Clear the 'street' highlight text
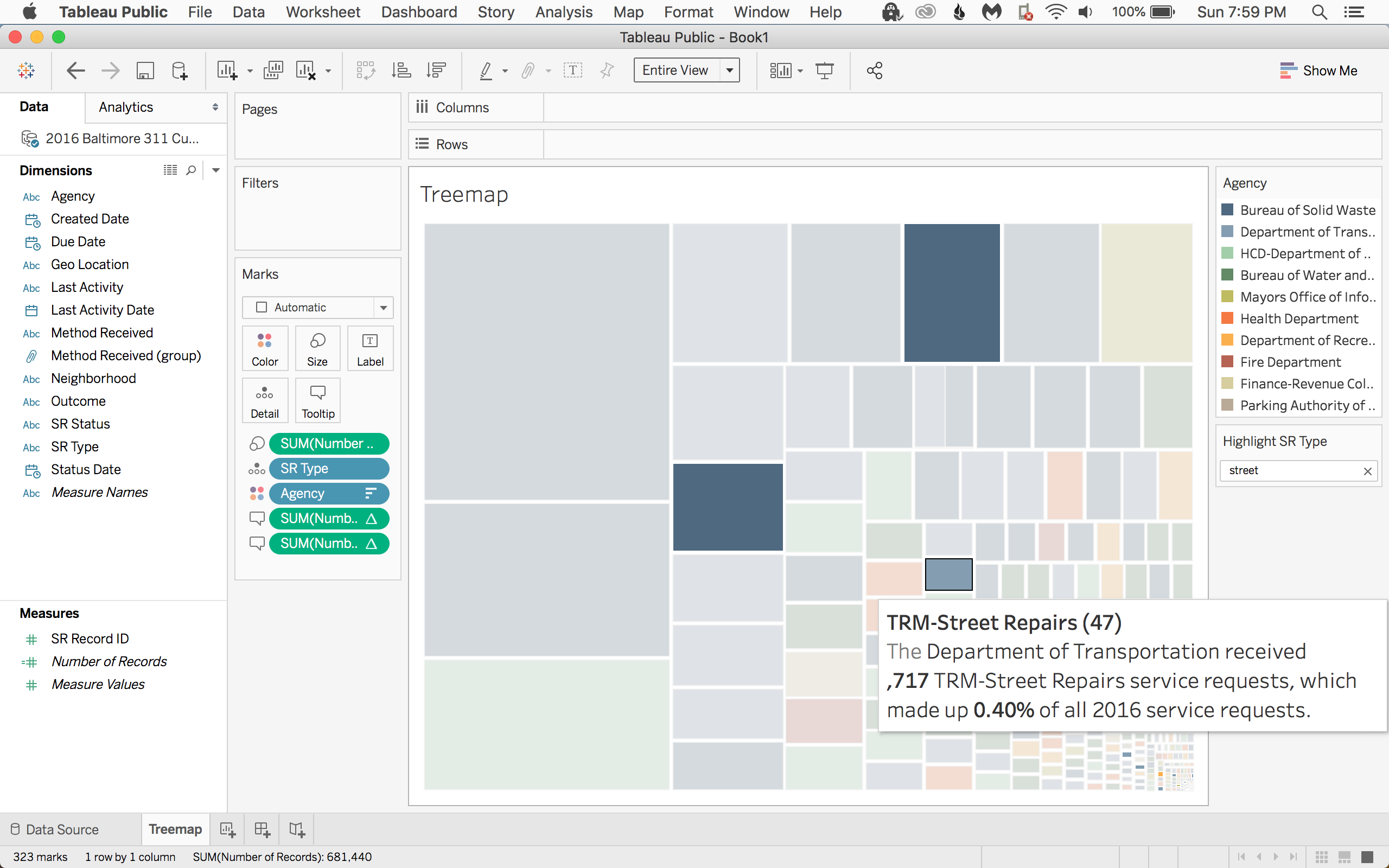Image resolution: width=1389 pixels, height=868 pixels. [1368, 471]
